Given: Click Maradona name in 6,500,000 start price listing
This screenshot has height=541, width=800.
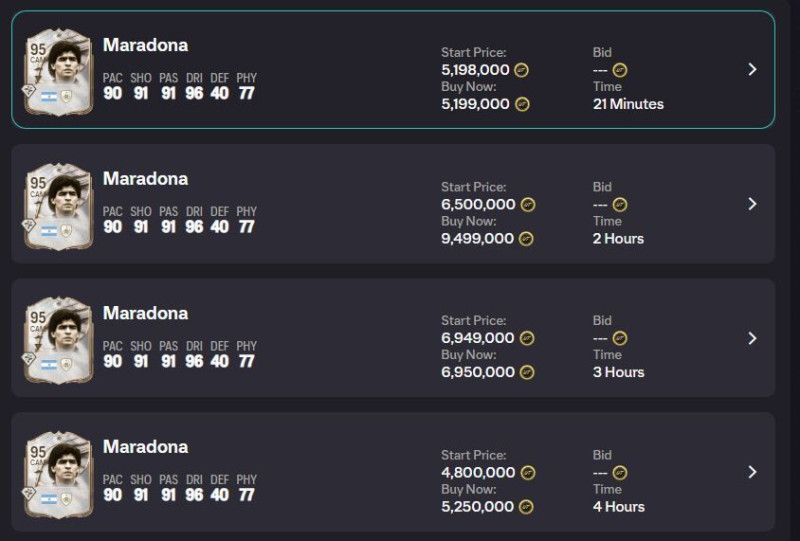Looking at the screenshot, I should (x=145, y=179).
